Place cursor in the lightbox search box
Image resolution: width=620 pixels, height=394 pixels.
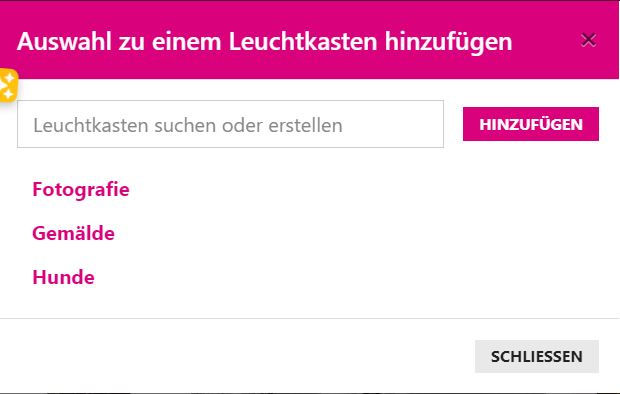(x=230, y=124)
